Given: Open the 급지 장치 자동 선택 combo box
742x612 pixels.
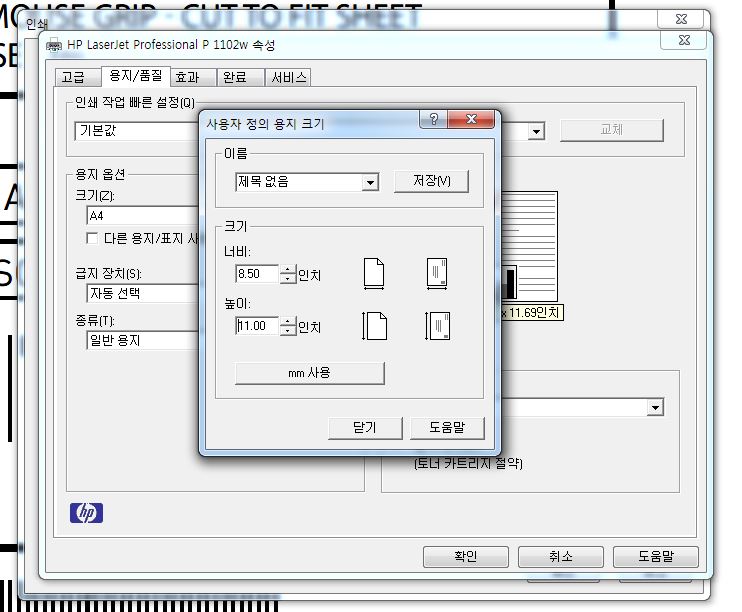Looking at the screenshot, I should click(x=143, y=293).
